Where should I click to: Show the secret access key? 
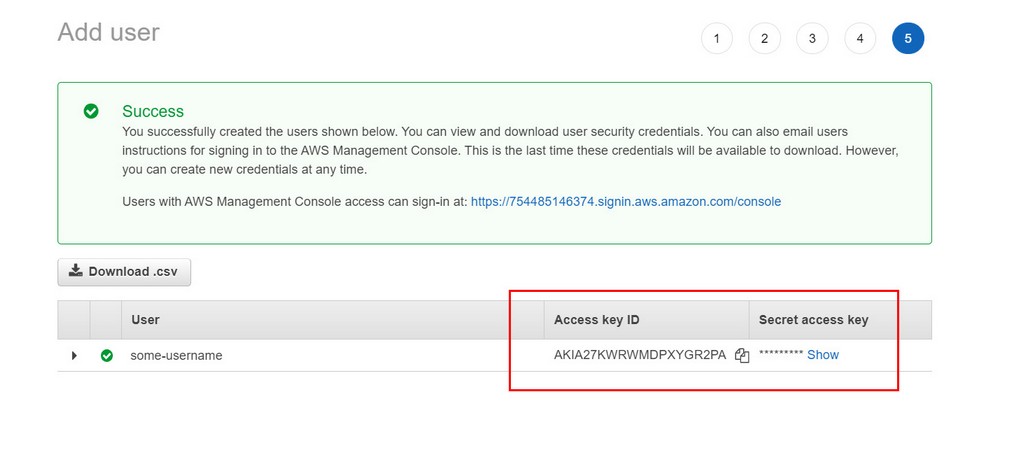tap(823, 355)
